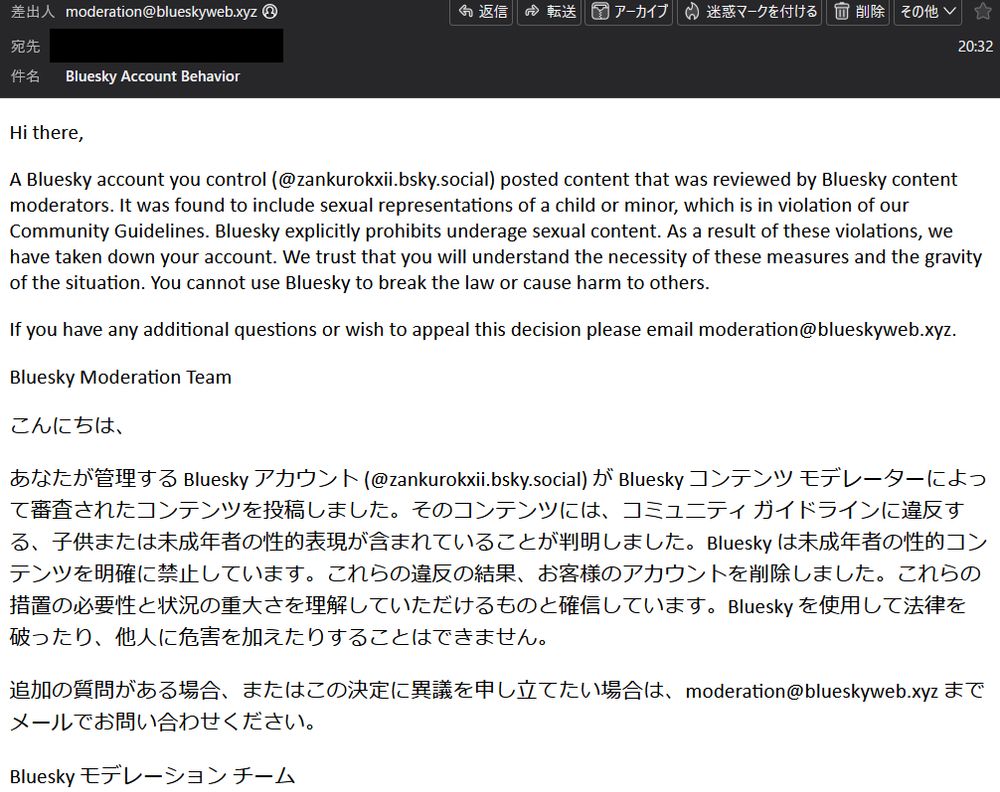Click the redacted recipient field
The height and width of the screenshot is (792, 1000).
[x=166, y=45]
